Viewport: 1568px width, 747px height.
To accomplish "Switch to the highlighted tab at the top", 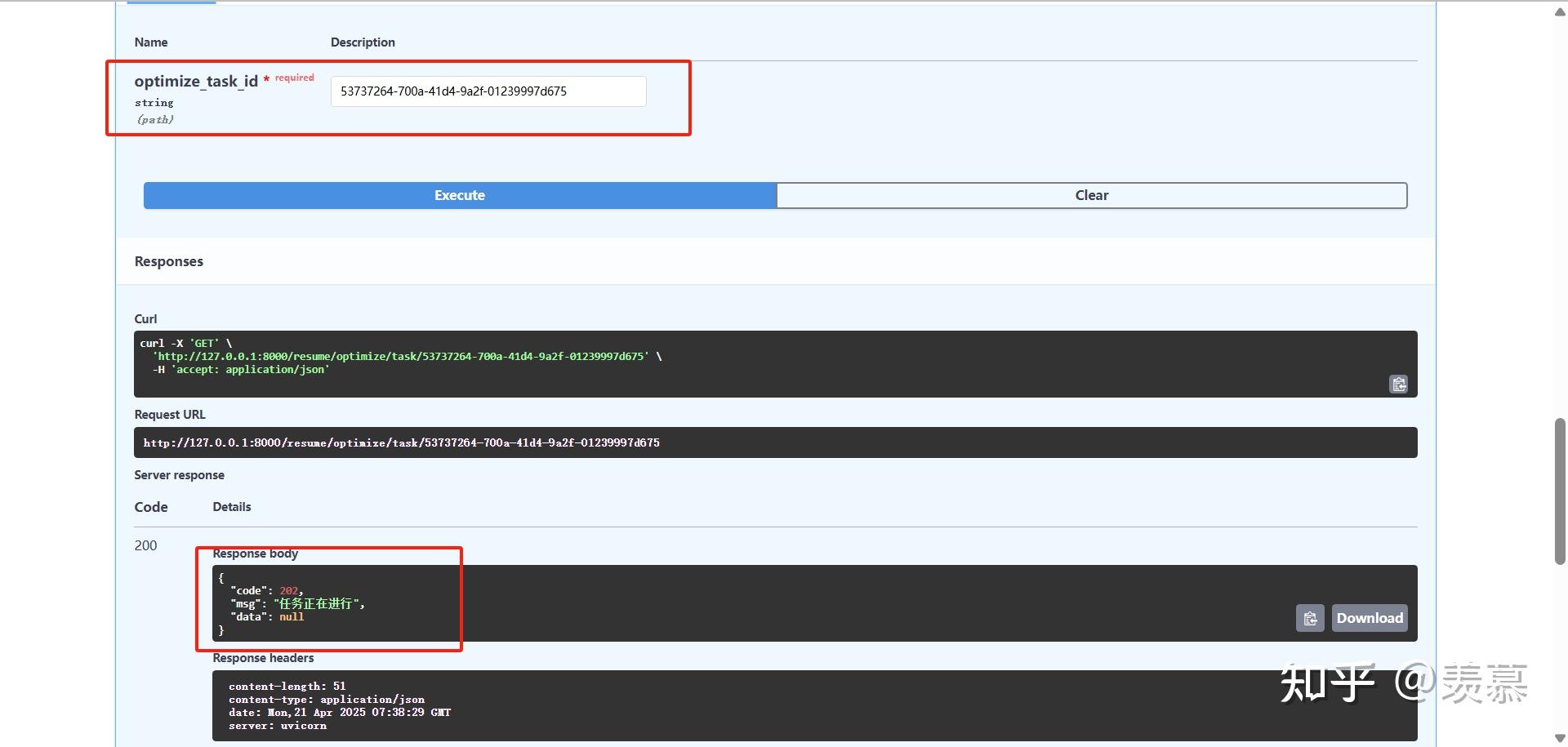I will 170,3.
